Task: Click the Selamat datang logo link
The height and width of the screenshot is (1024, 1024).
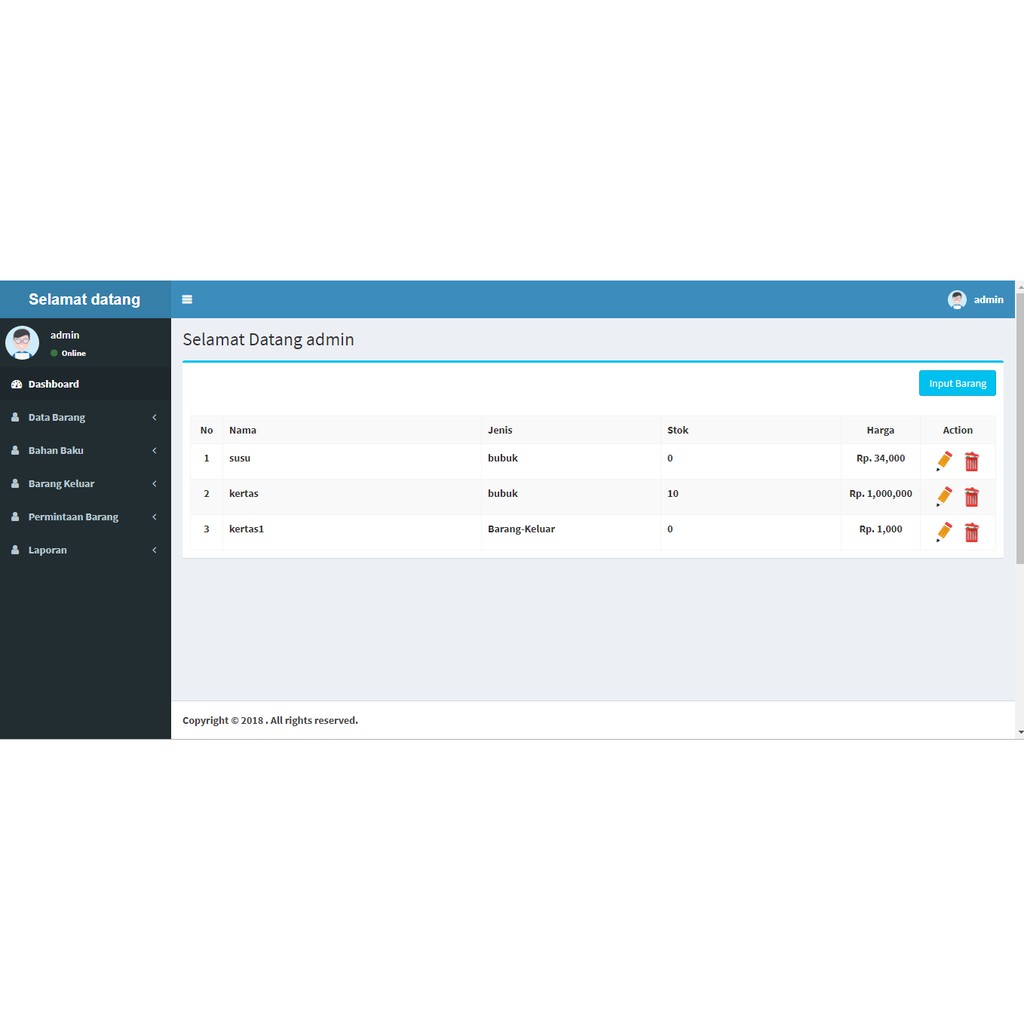Action: coord(85,299)
